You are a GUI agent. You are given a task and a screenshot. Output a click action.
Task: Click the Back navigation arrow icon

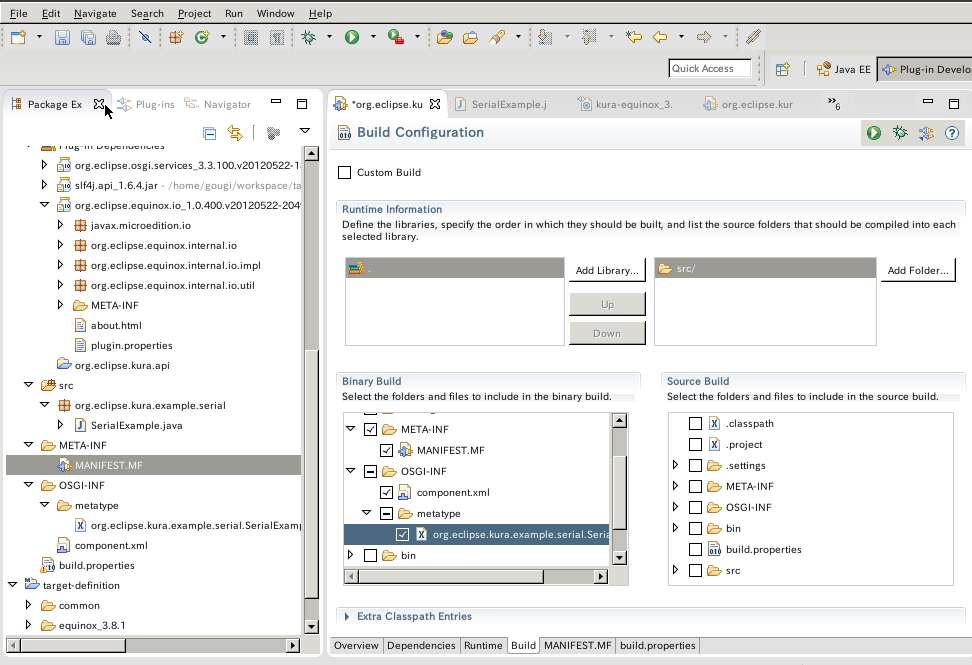[x=660, y=37]
